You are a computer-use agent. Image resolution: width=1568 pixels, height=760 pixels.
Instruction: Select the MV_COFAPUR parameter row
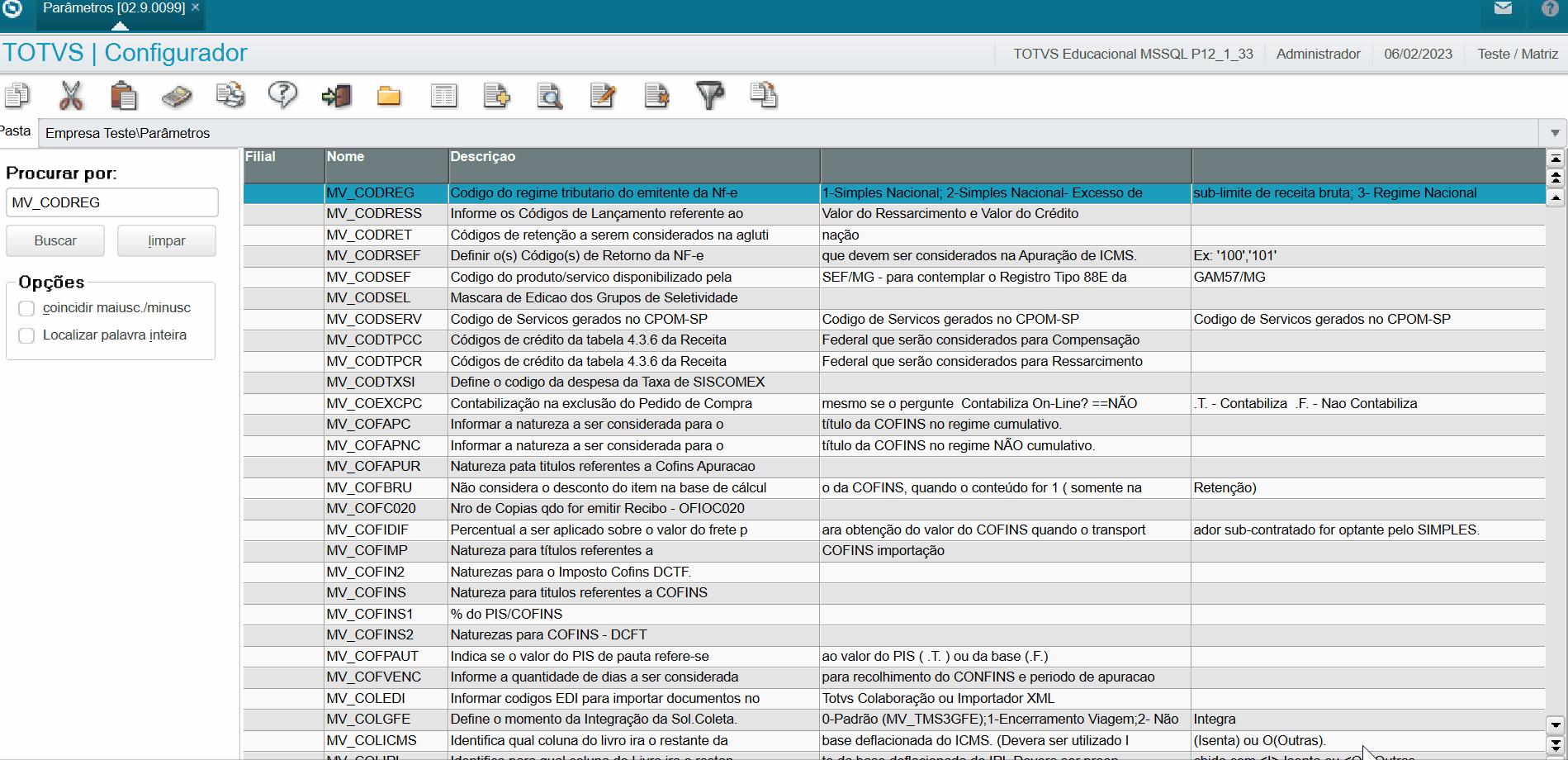894,467
